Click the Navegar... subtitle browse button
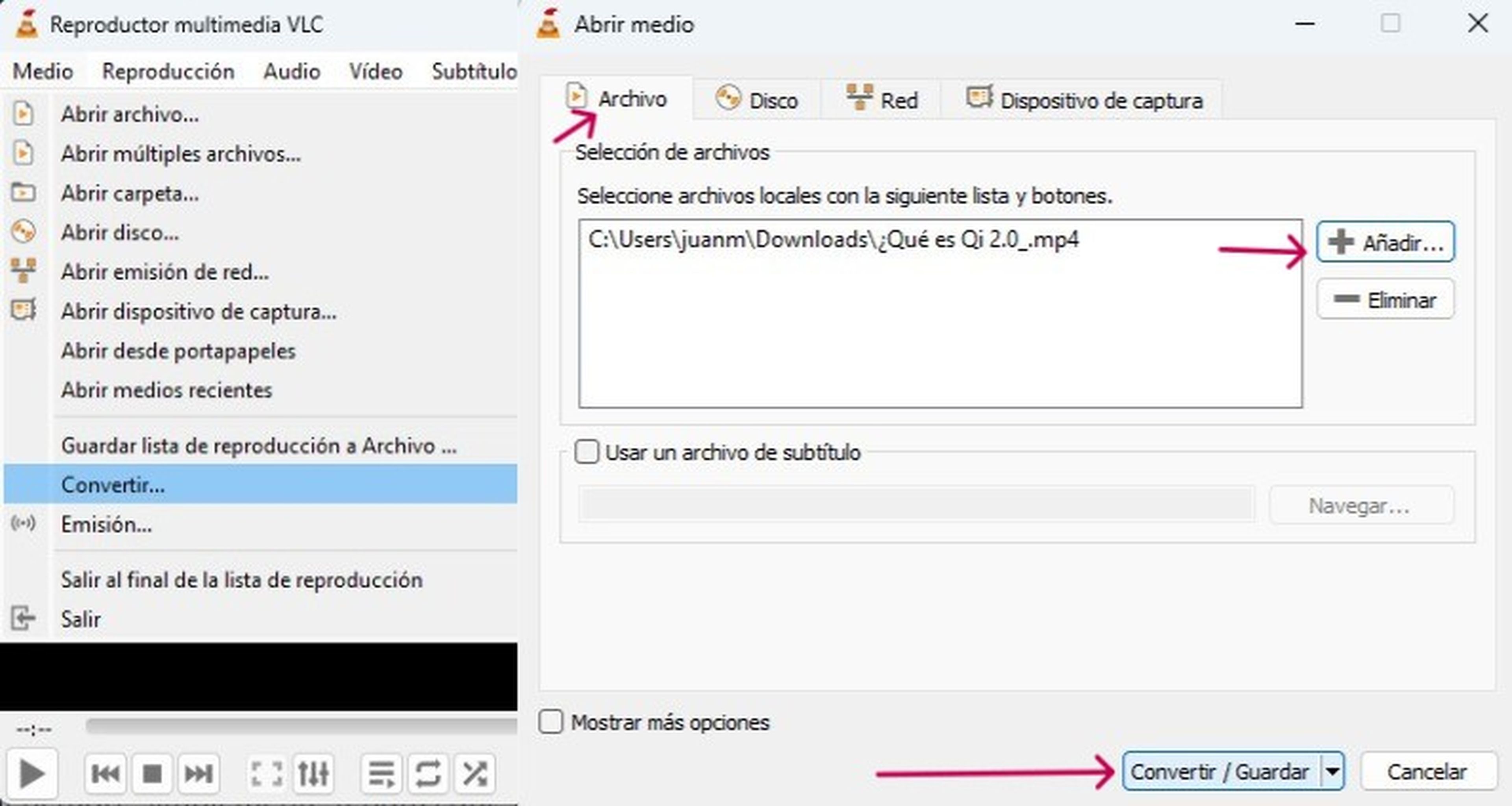 (x=1361, y=505)
